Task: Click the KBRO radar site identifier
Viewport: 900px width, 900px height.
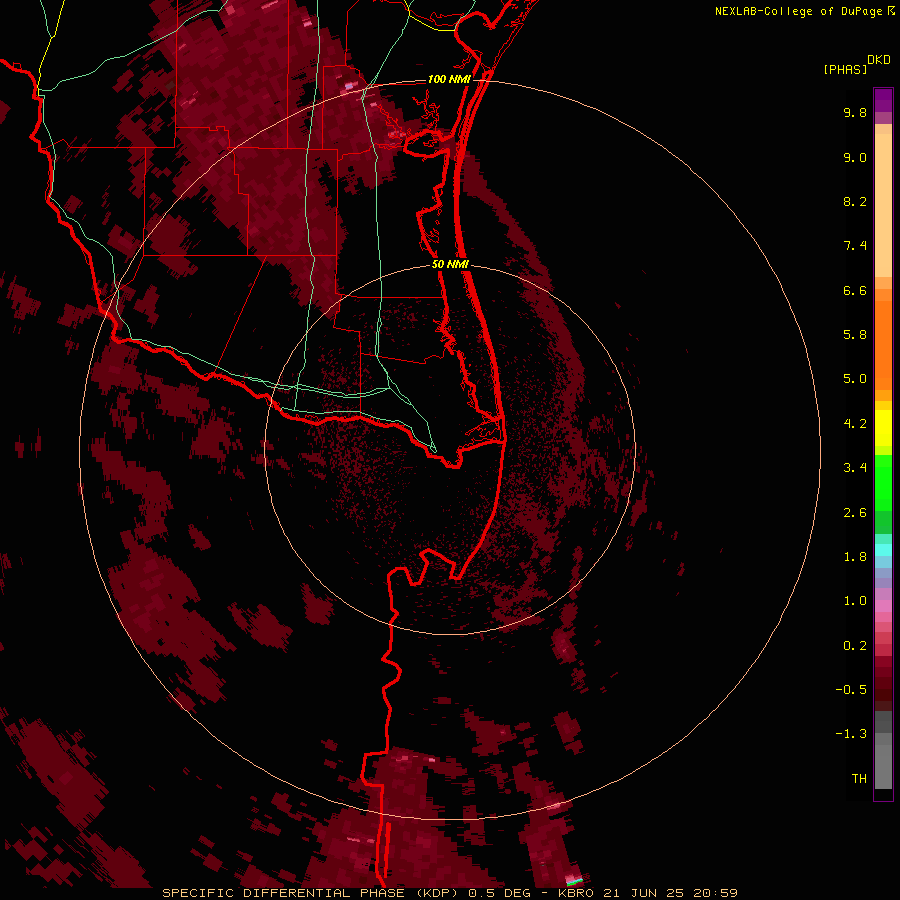Action: 576,893
